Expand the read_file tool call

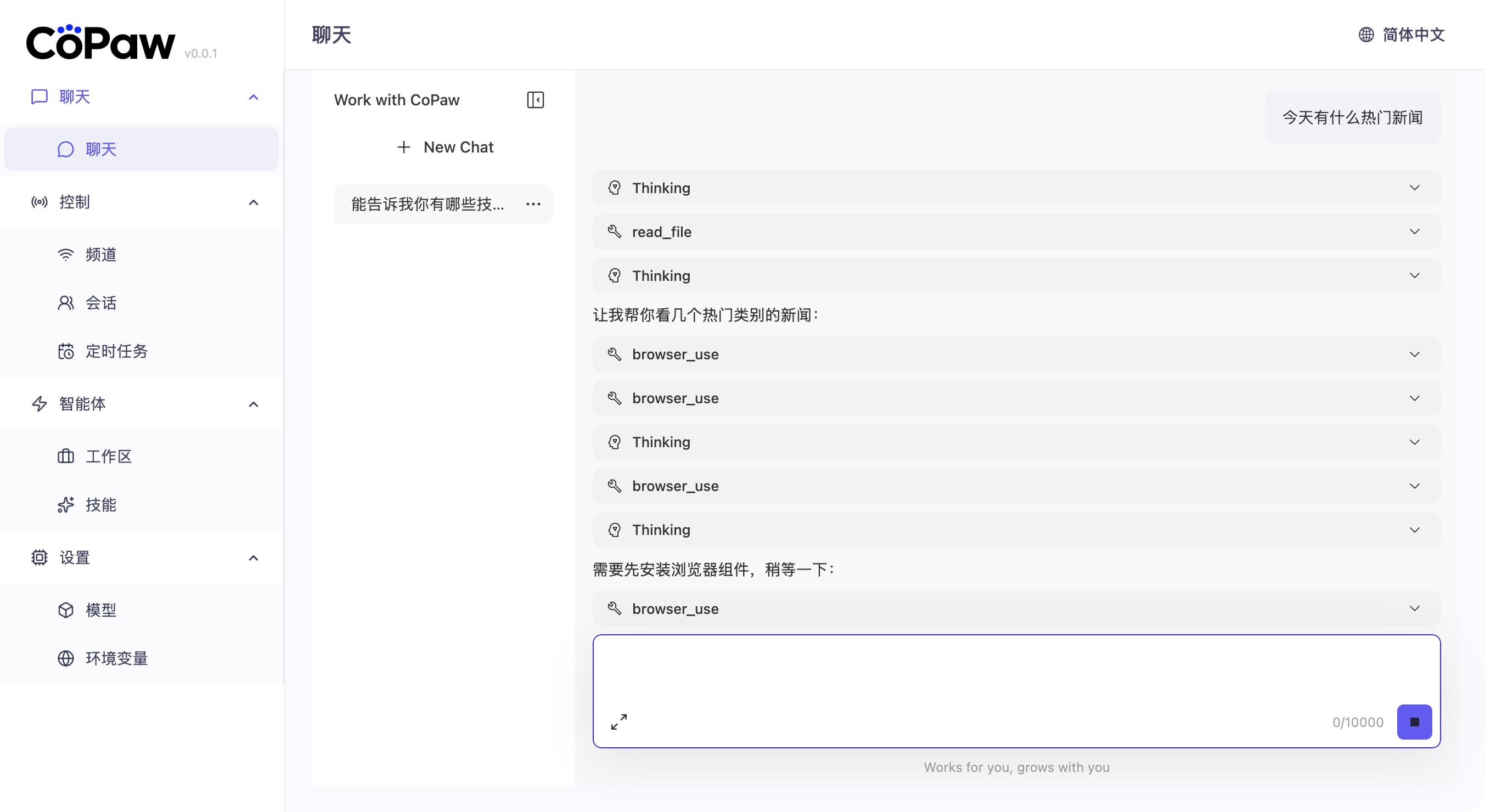pos(1016,232)
